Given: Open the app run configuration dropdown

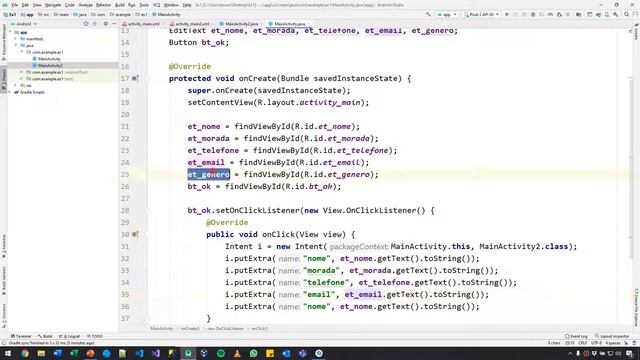Looking at the screenshot, I should pyautogui.click(x=447, y=14).
